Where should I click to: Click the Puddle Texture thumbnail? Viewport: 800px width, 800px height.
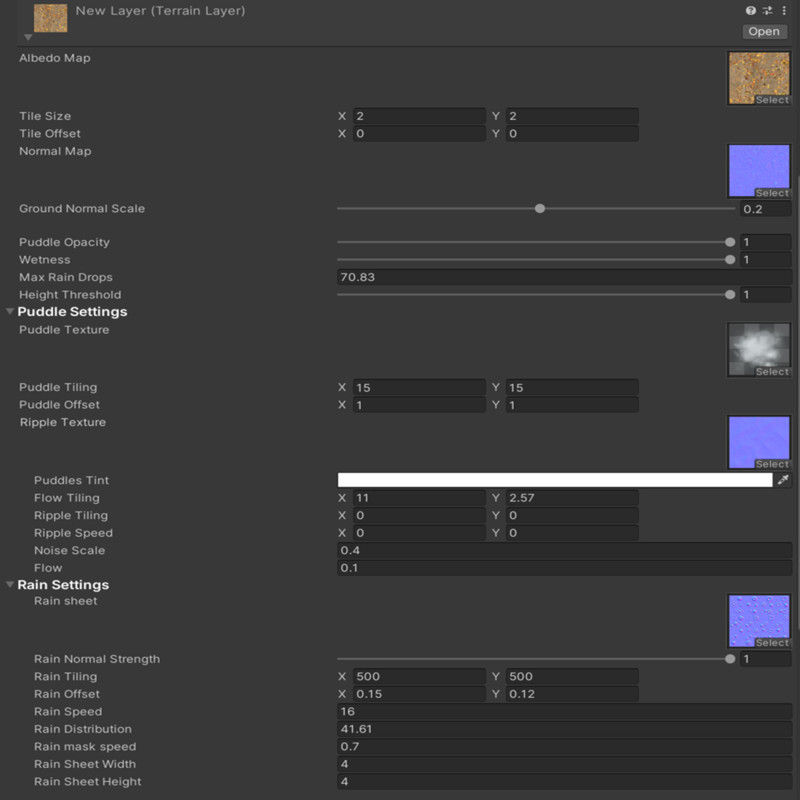pos(759,349)
